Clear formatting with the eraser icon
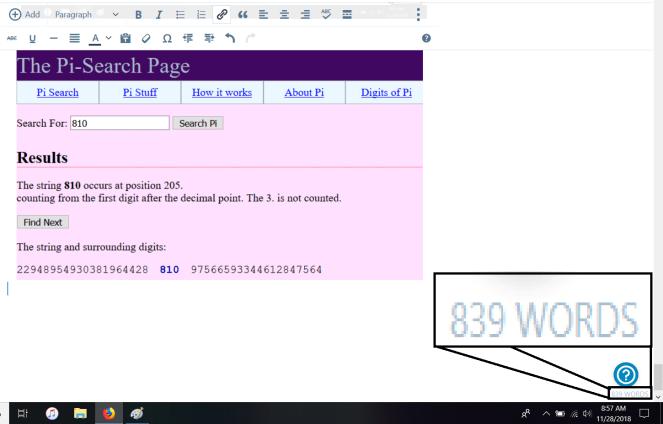Image resolution: width=663 pixels, height=424 pixels. [146, 38]
